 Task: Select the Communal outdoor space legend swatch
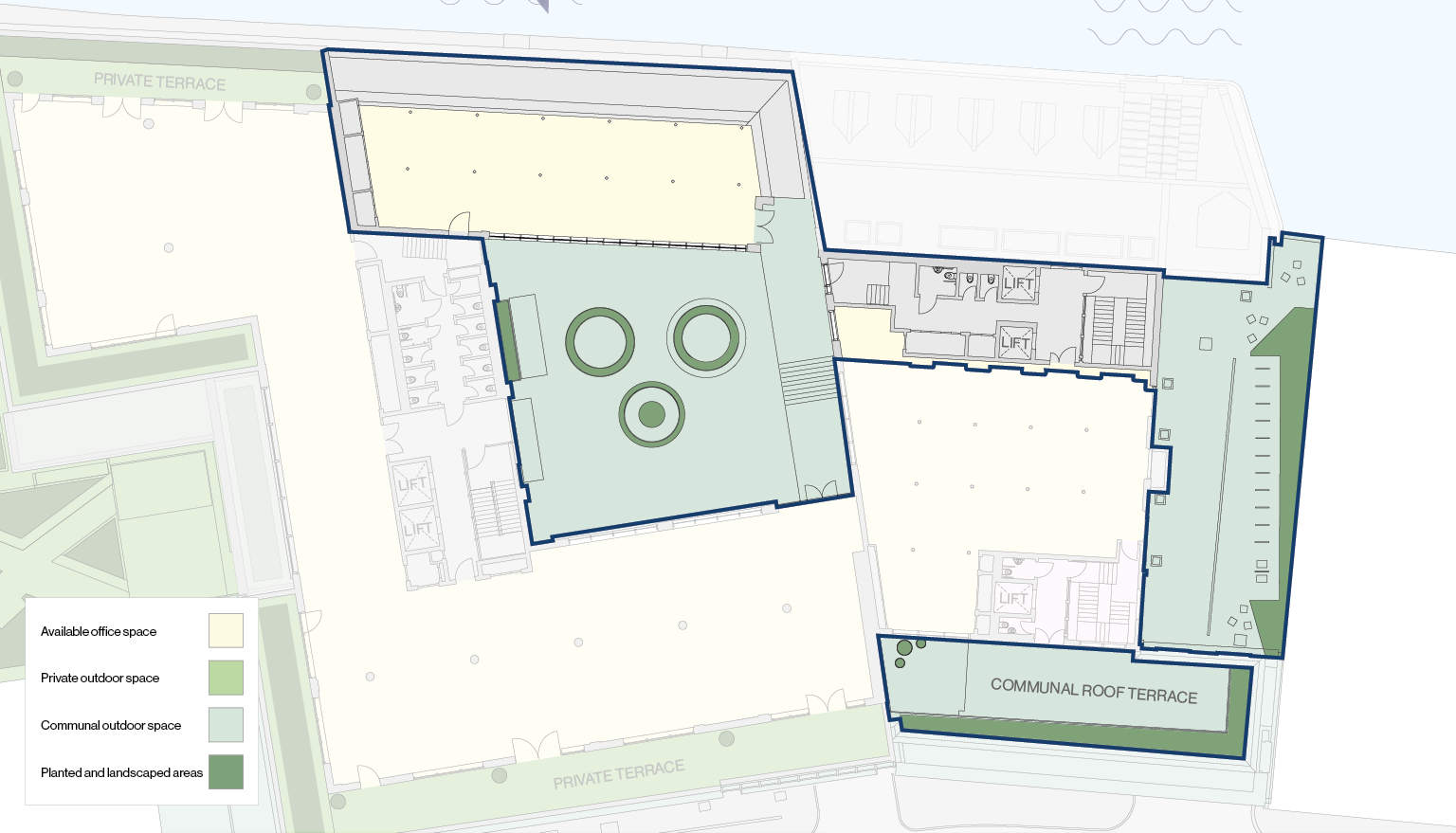point(226,725)
